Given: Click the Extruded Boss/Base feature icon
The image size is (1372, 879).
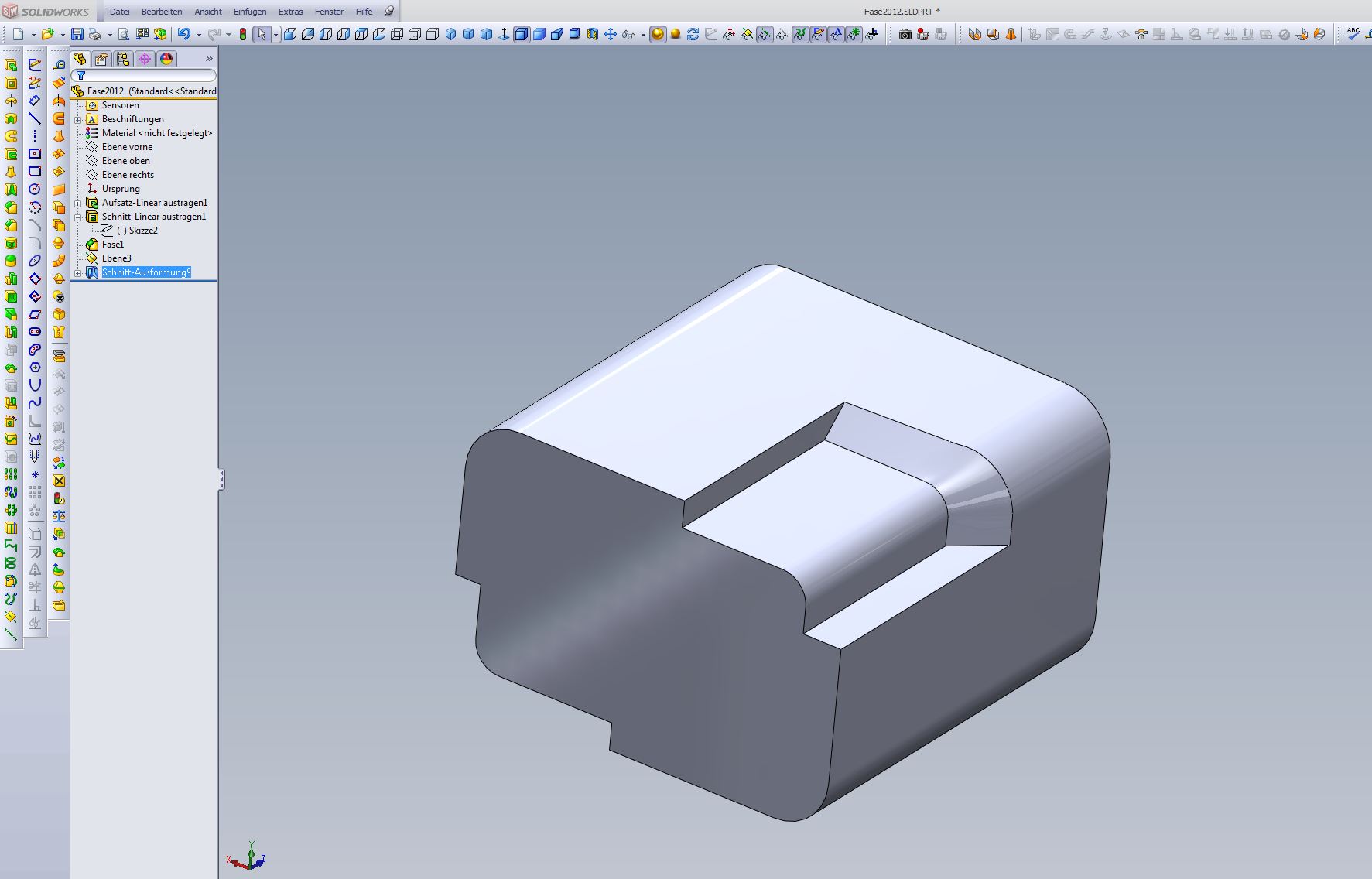Looking at the screenshot, I should [11, 66].
